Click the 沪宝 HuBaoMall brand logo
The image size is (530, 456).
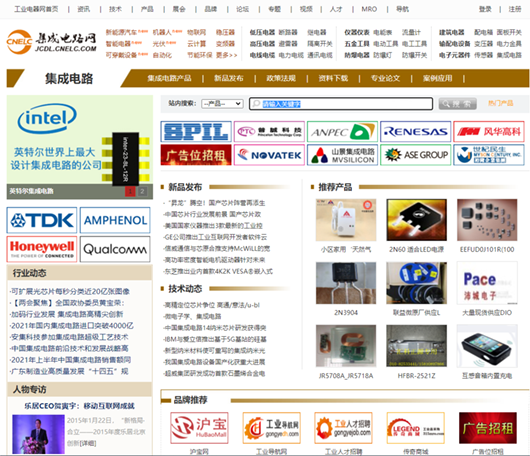(199, 428)
